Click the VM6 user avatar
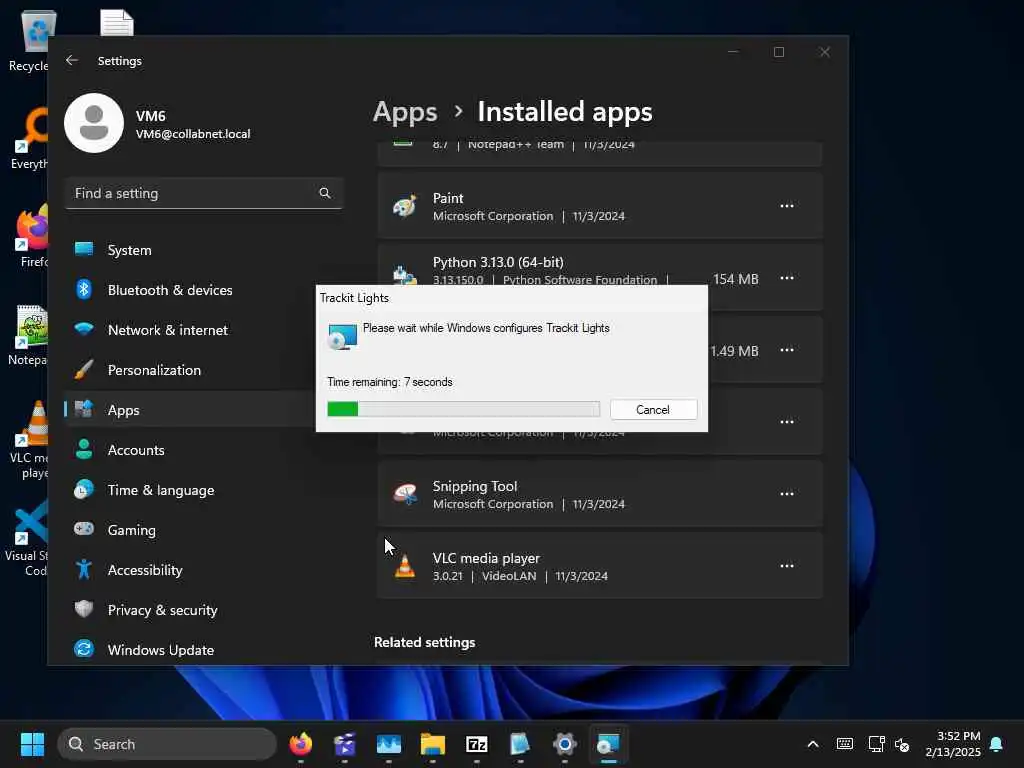 coord(94,123)
